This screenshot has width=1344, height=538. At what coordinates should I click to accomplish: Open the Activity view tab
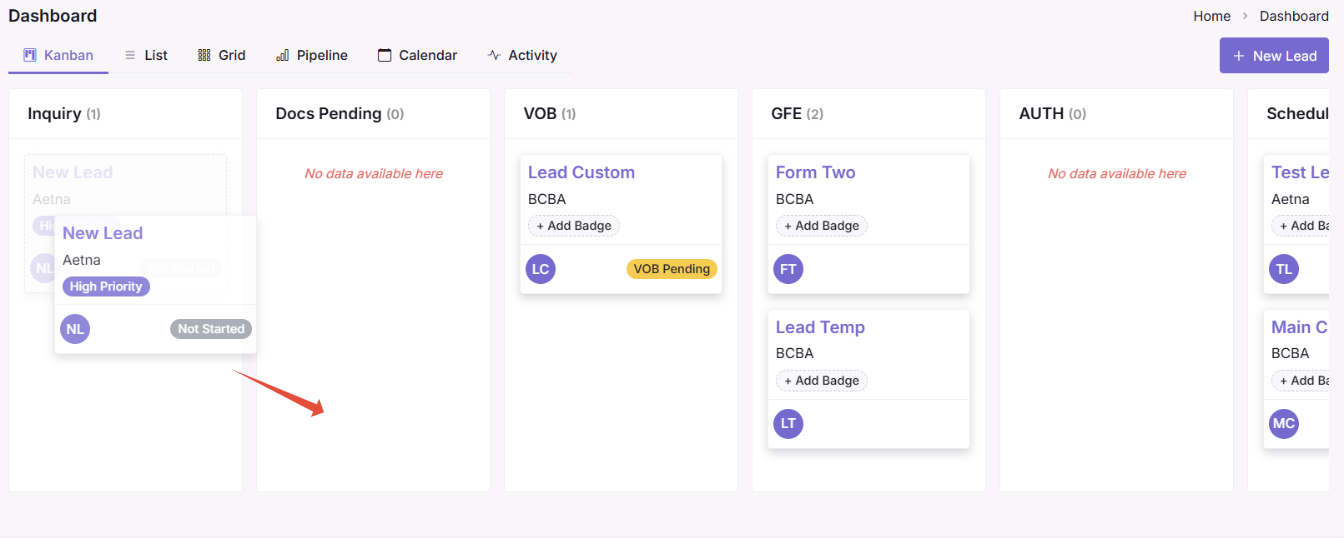click(x=522, y=55)
